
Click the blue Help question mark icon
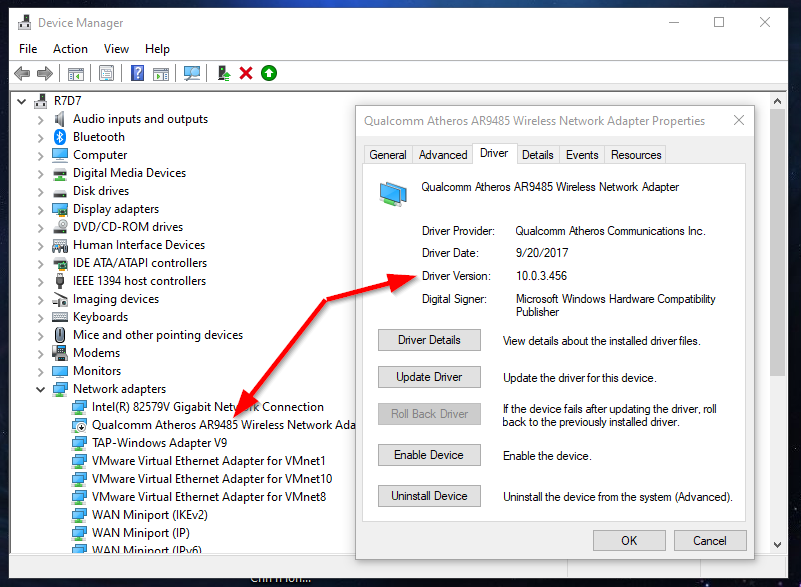coord(137,73)
